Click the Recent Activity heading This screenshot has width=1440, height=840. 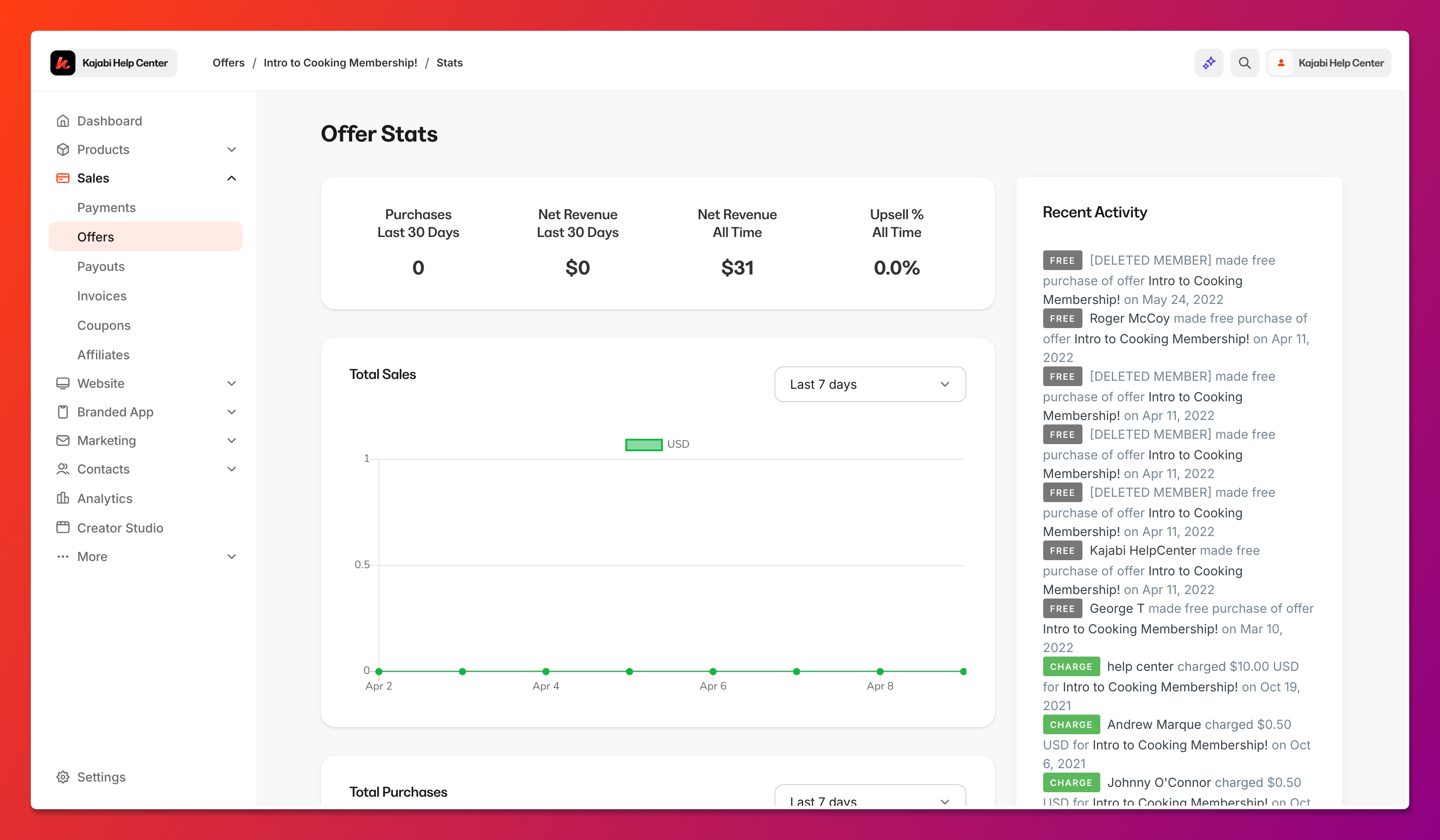pyautogui.click(x=1095, y=212)
